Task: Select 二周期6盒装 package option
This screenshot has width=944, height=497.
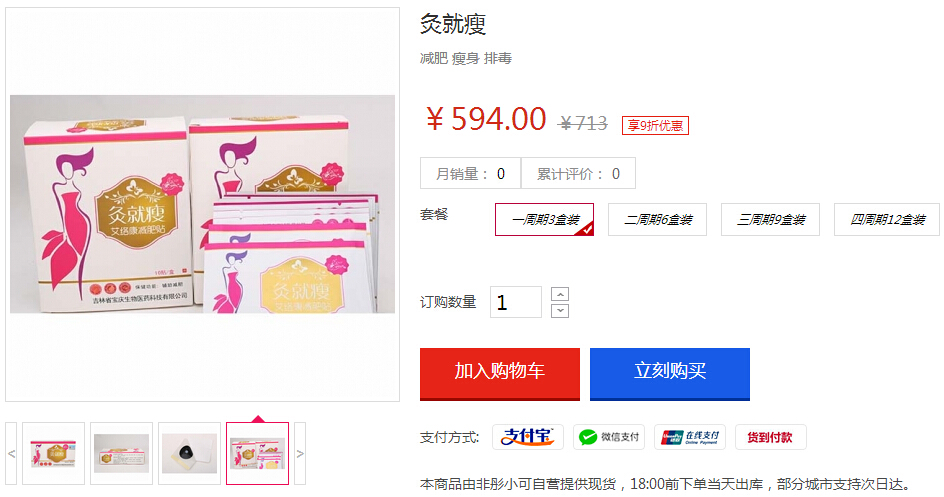Action: tap(657, 220)
